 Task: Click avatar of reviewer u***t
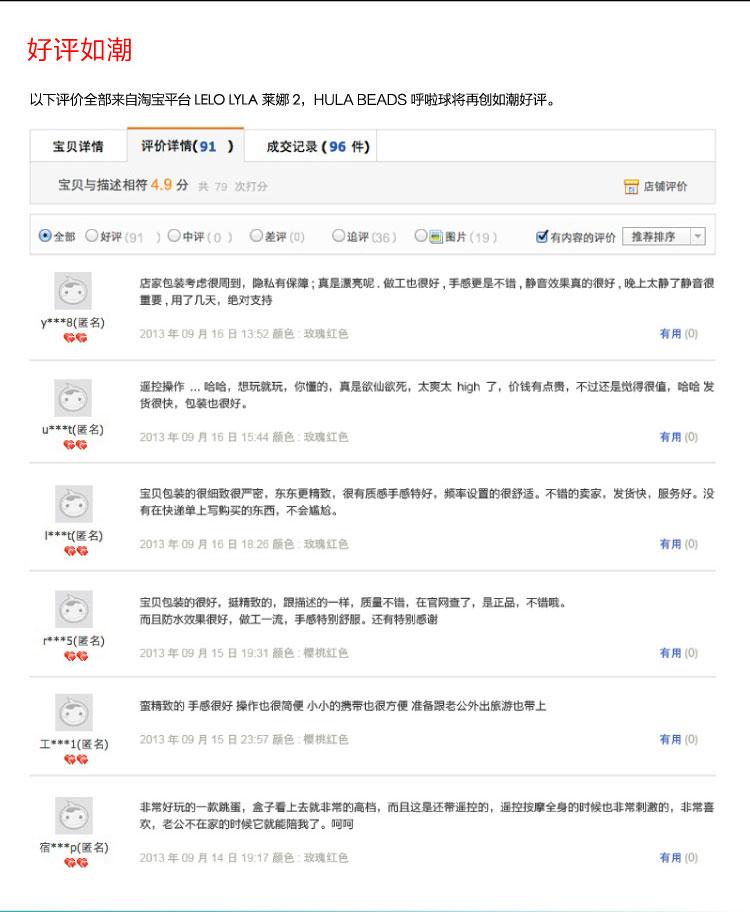coord(73,398)
